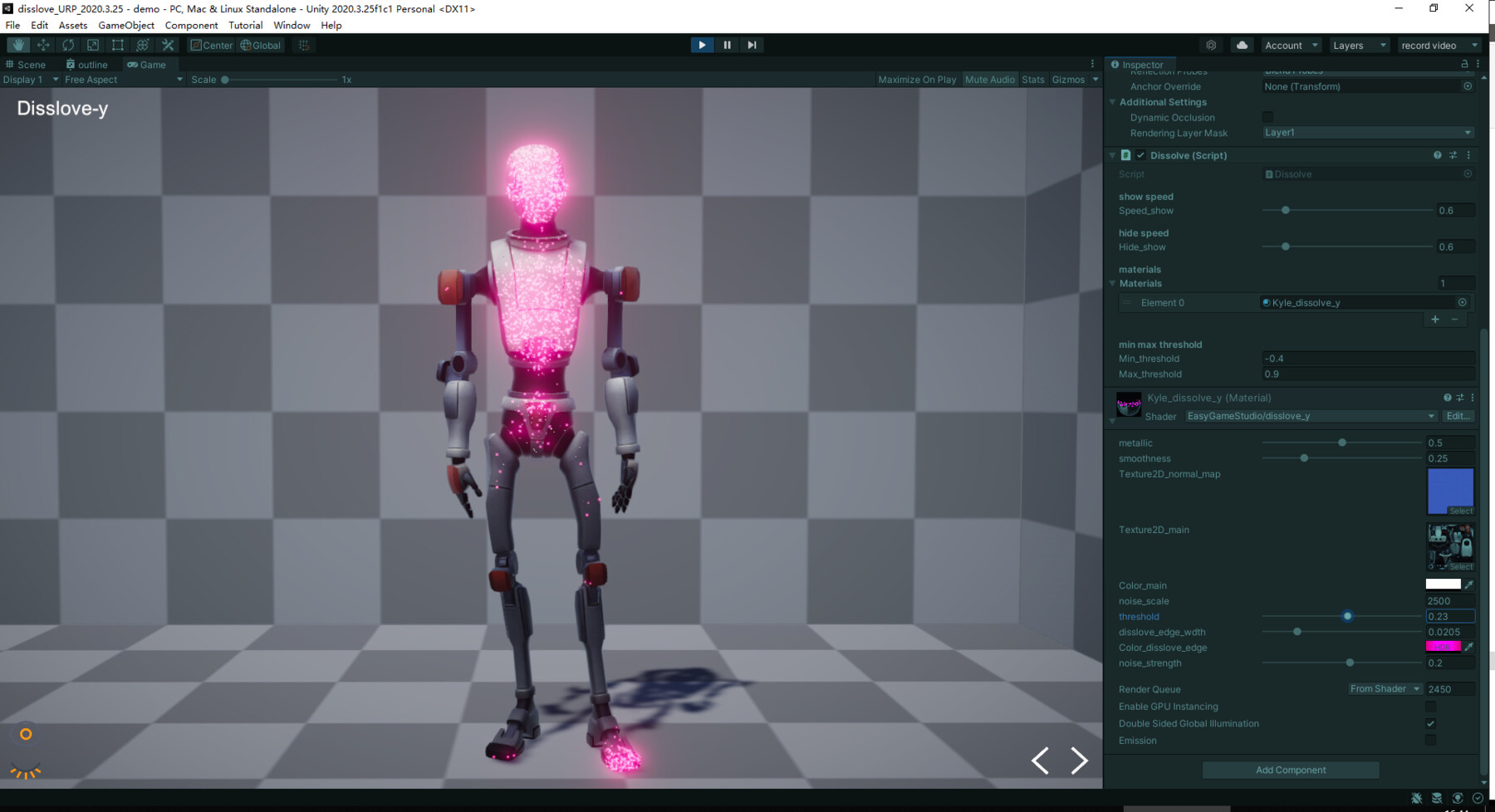This screenshot has width=1495, height=812.
Task: Switch to the Scene tab
Action: click(26, 64)
